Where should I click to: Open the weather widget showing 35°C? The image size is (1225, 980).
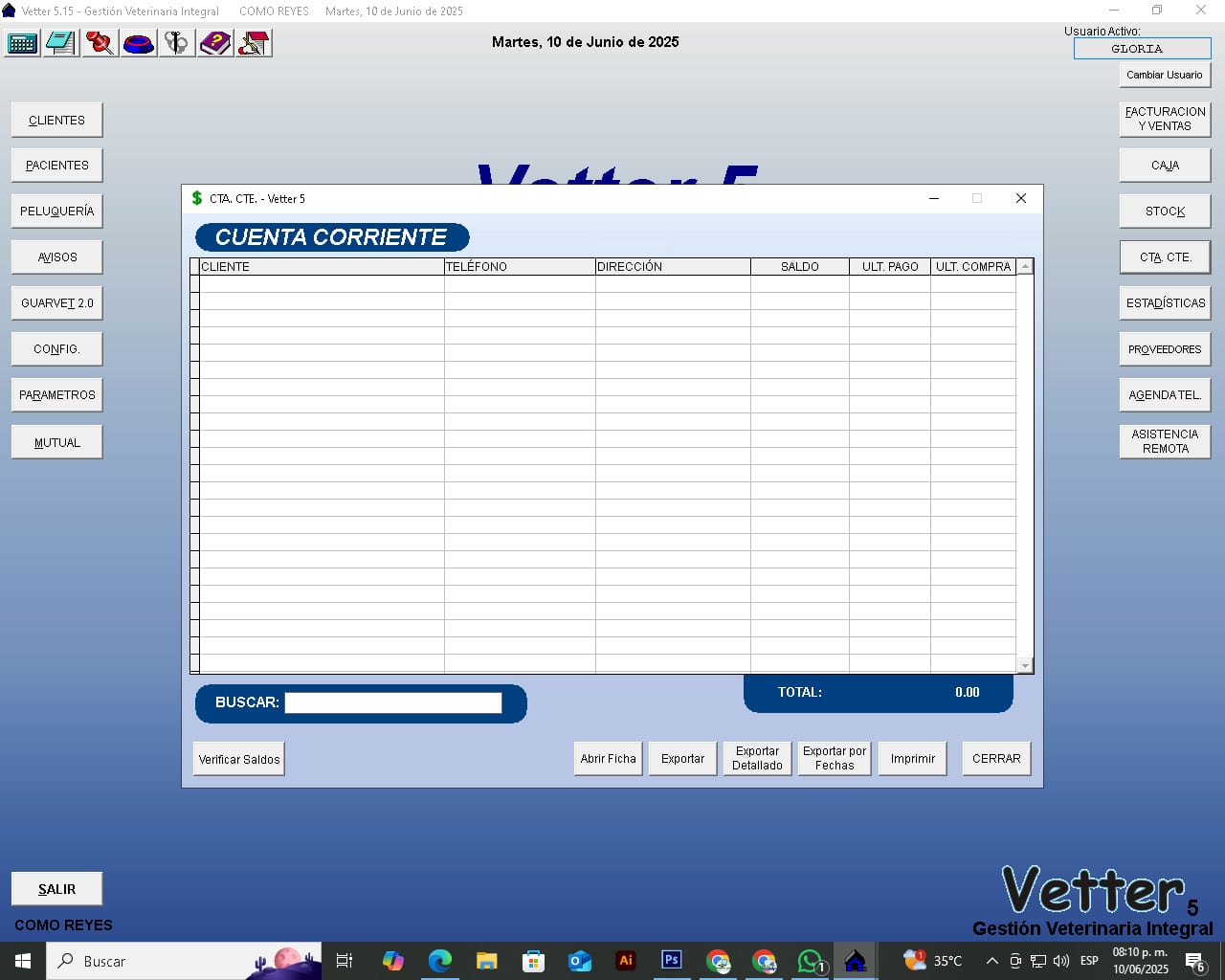932,960
